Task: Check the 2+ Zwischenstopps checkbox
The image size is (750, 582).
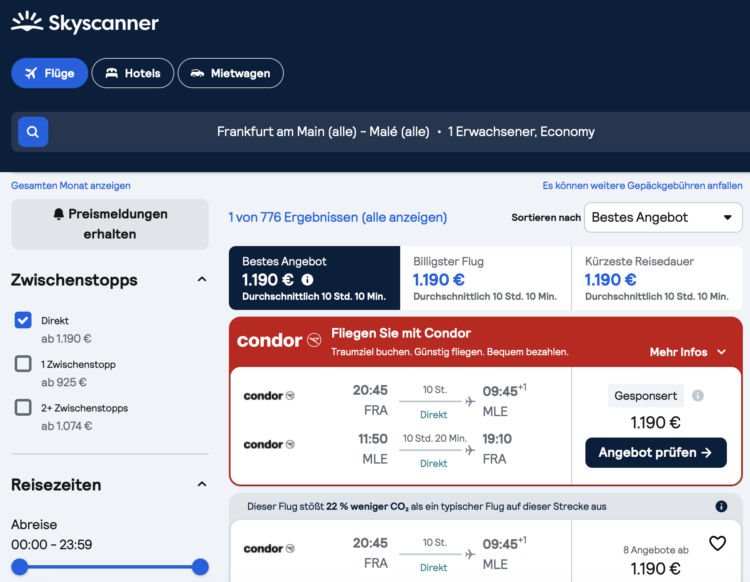Action: tap(23, 407)
